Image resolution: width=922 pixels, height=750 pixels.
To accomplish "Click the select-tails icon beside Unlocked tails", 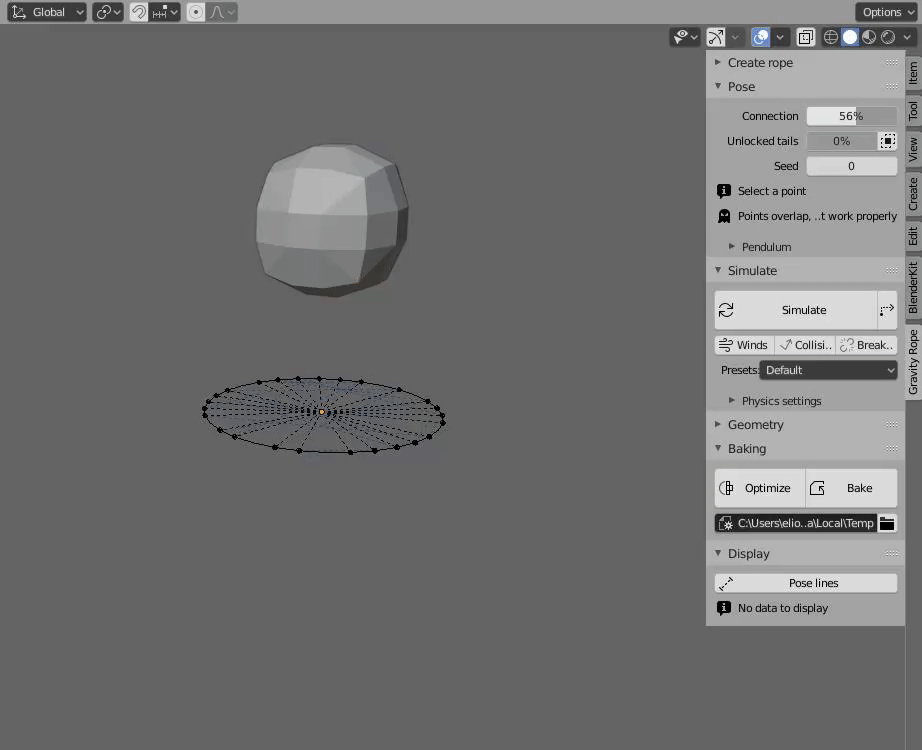I will coord(887,141).
